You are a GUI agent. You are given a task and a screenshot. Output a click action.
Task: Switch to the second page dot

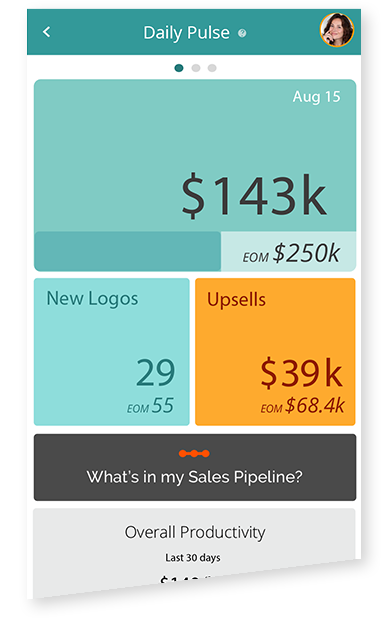pyautogui.click(x=196, y=68)
